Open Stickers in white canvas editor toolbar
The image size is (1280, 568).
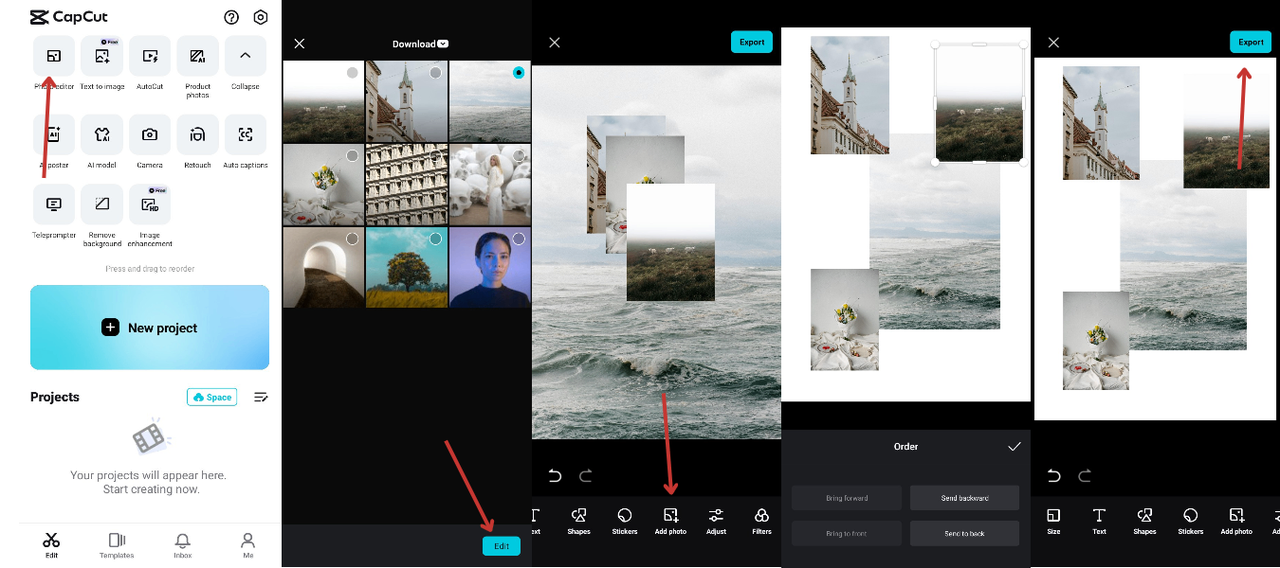(1190, 521)
